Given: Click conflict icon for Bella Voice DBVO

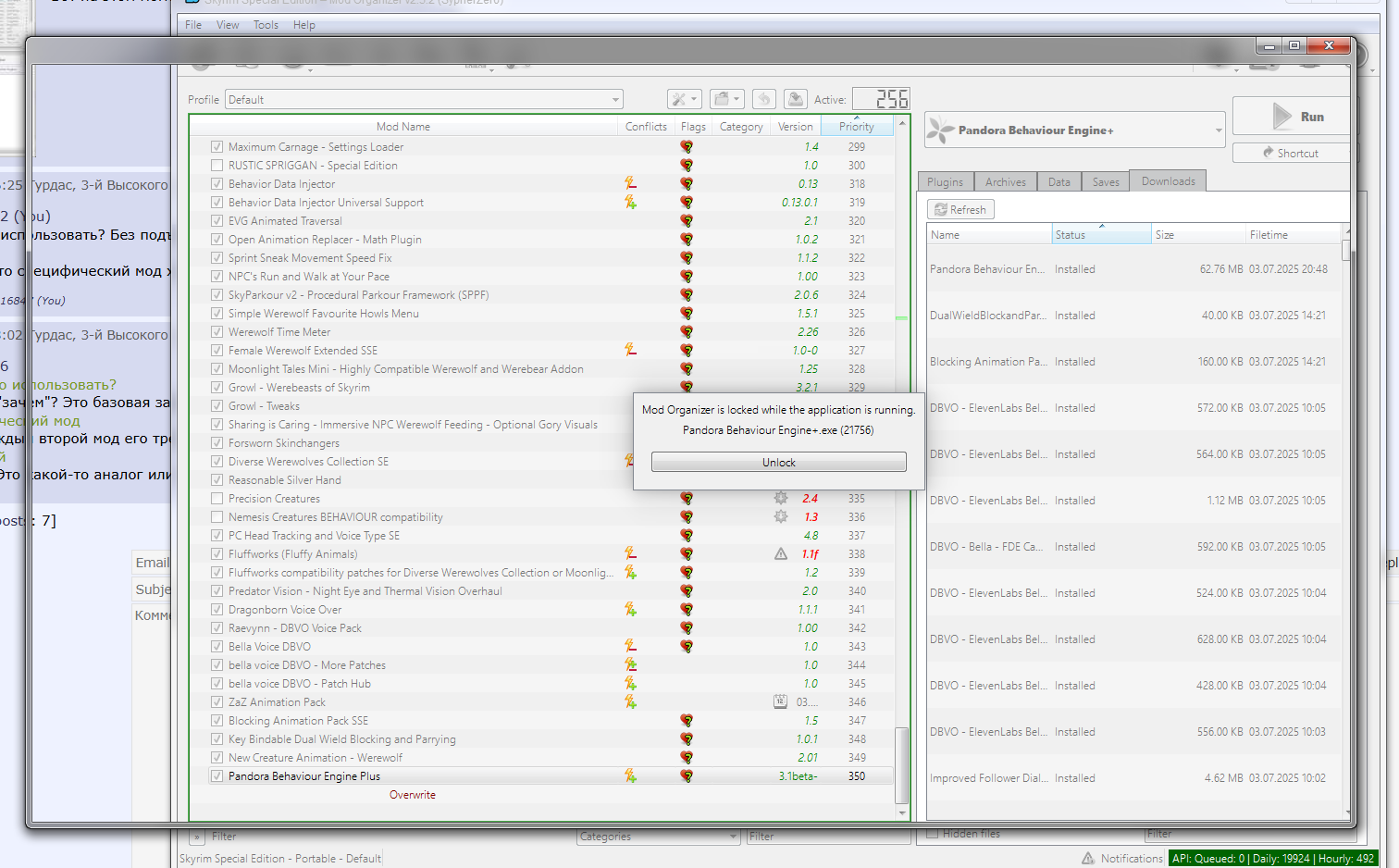Looking at the screenshot, I should pyautogui.click(x=630, y=646).
